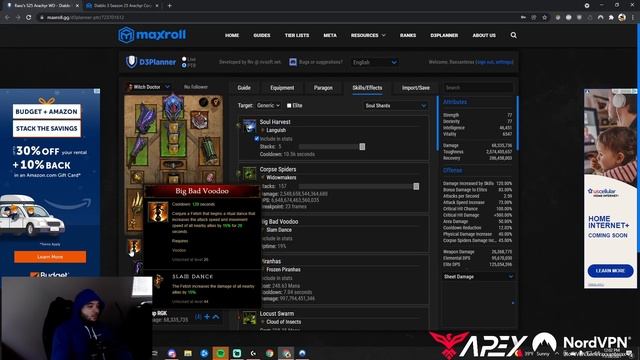Reload the page in the browser
The height and width of the screenshot is (360, 640).
point(29,18)
